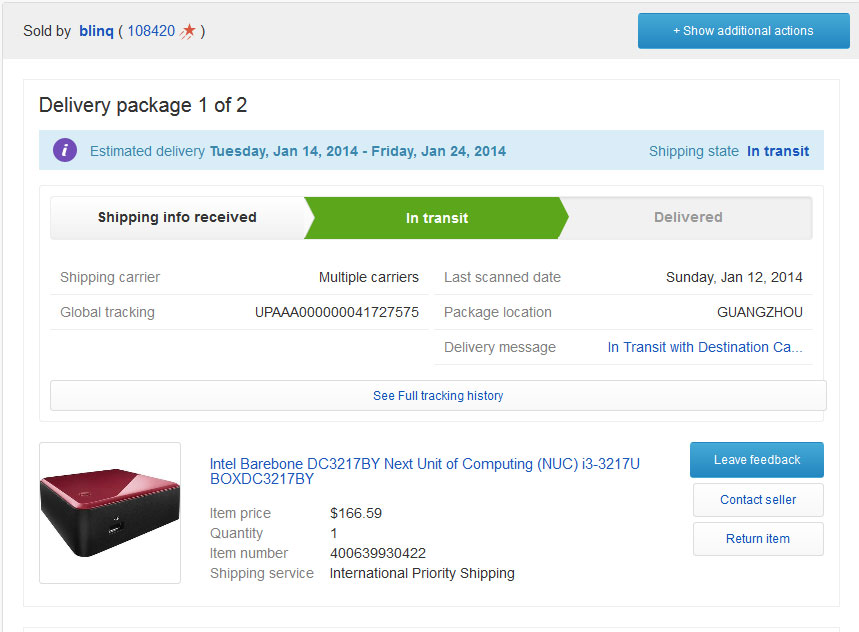This screenshot has height=632, width=859.
Task: Click the Return item button
Action: click(758, 538)
